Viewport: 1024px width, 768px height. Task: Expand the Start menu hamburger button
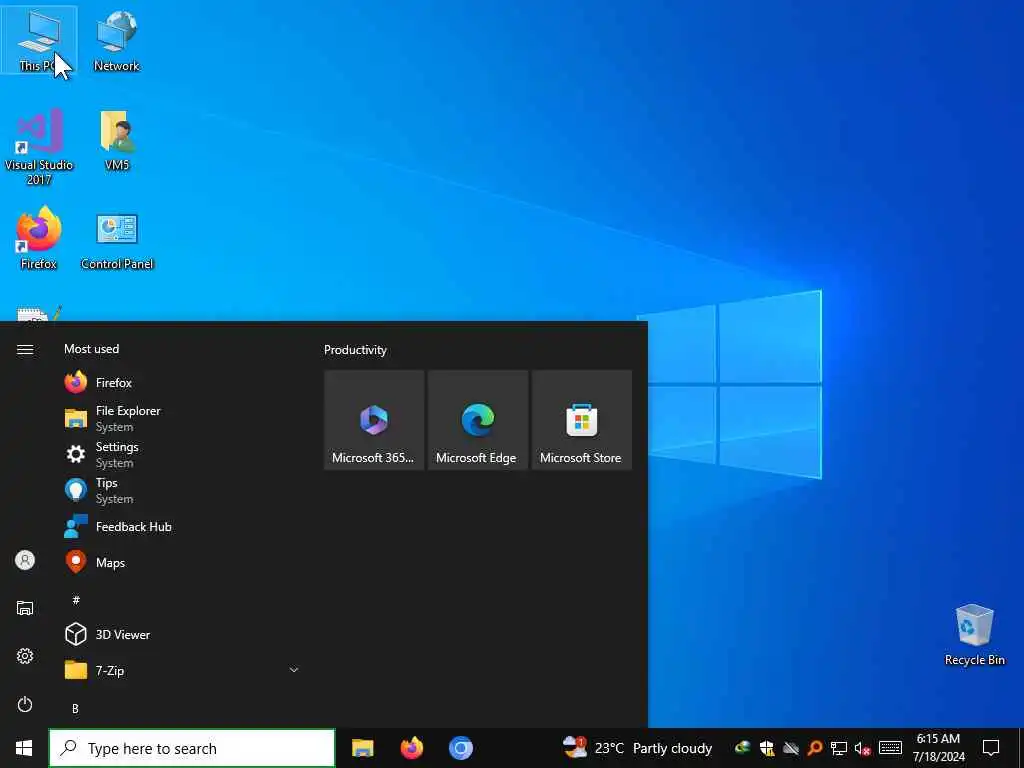click(25, 350)
